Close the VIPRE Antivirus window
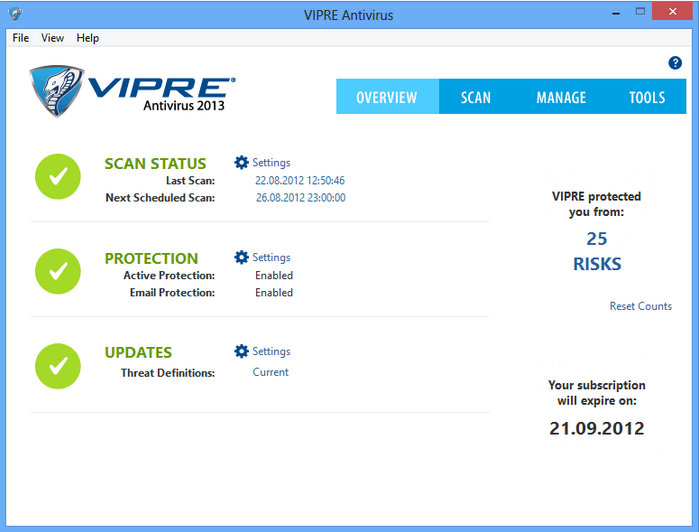 (673, 12)
